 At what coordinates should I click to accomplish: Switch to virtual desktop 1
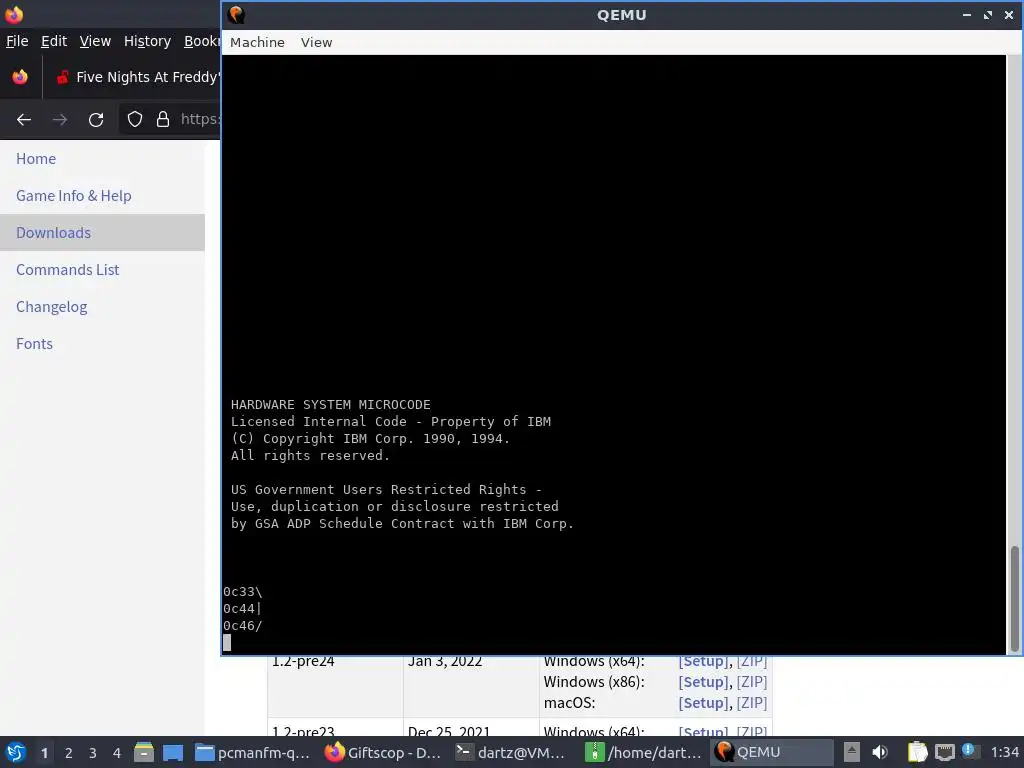(44, 753)
